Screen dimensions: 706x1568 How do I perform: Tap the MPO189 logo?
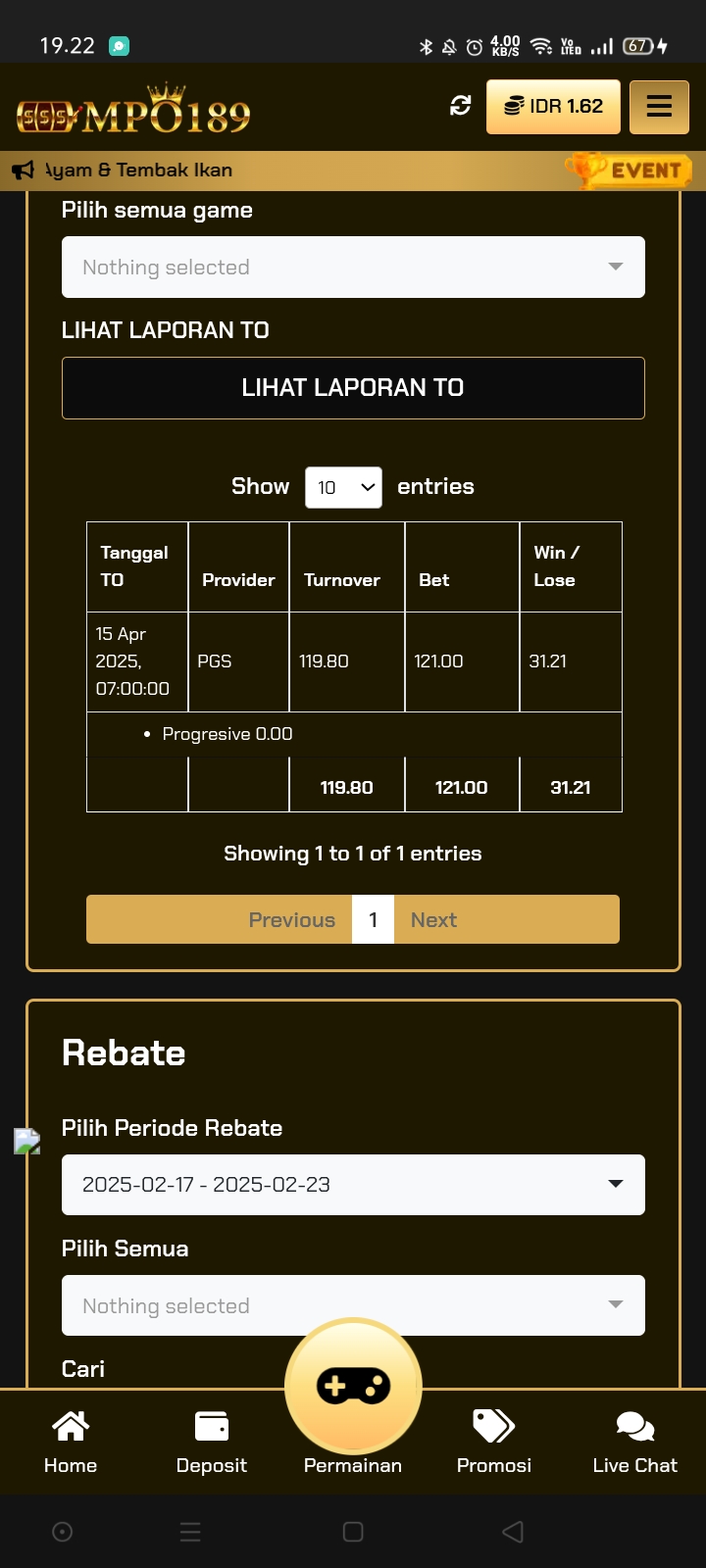click(133, 111)
